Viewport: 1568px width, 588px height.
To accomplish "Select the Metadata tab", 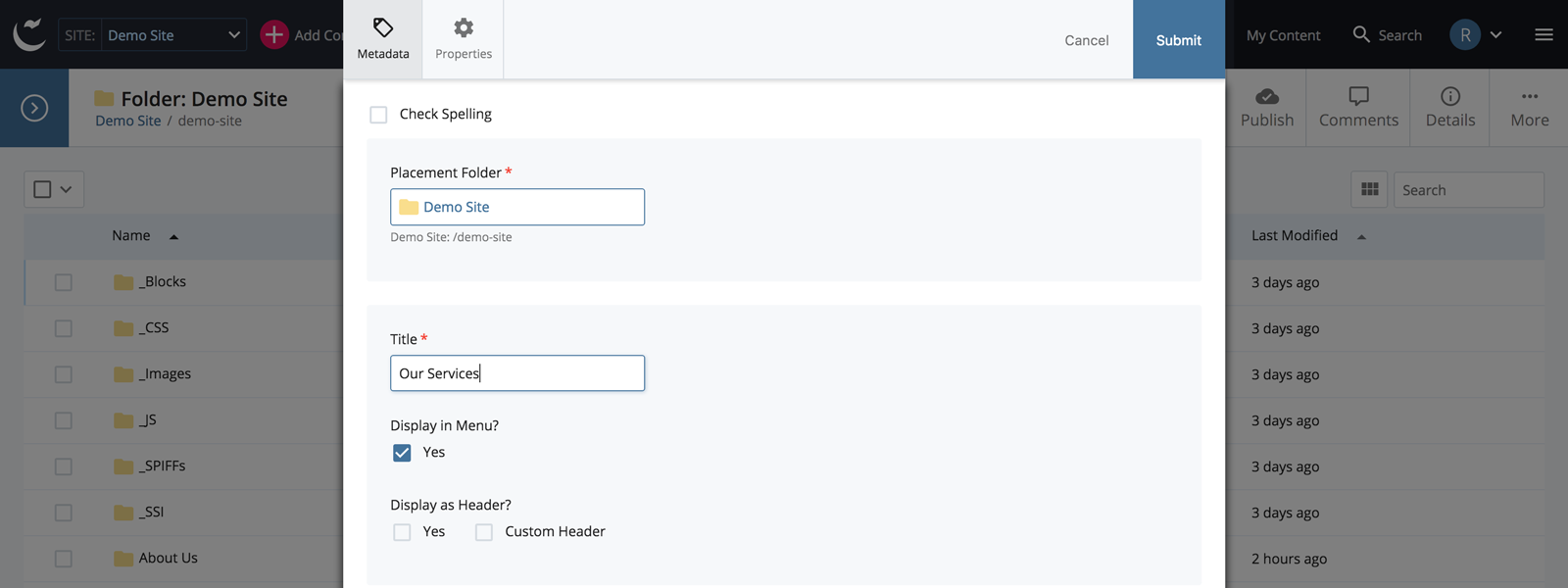I will point(383,39).
